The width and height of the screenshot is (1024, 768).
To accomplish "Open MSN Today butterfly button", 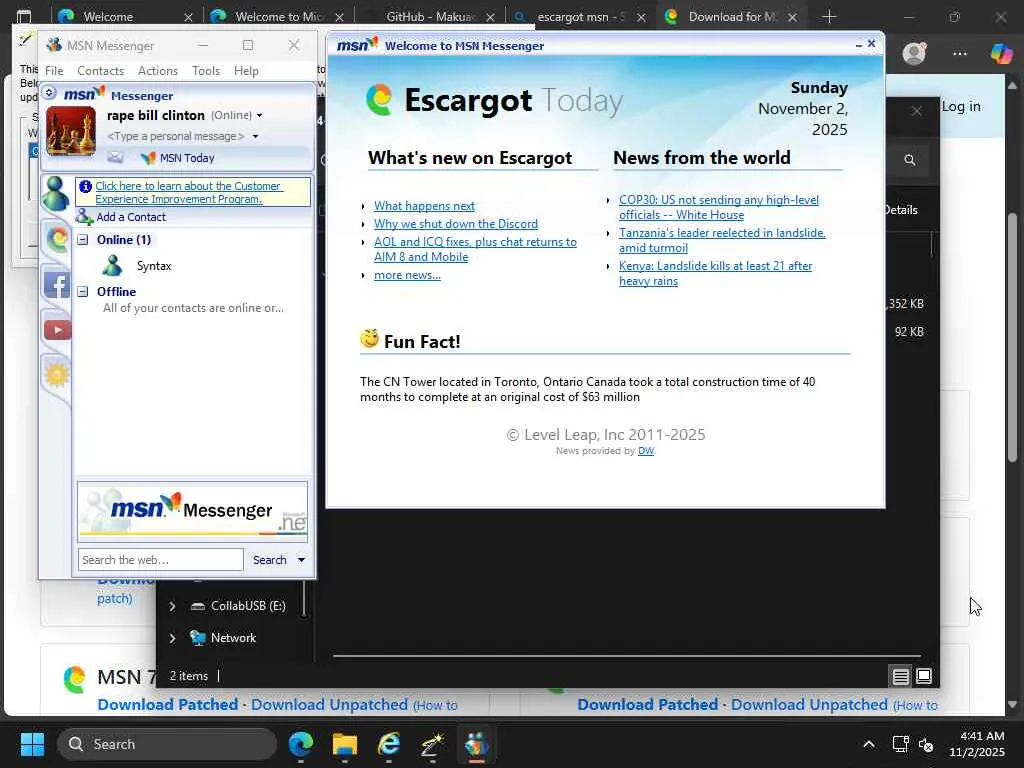I will coord(177,158).
